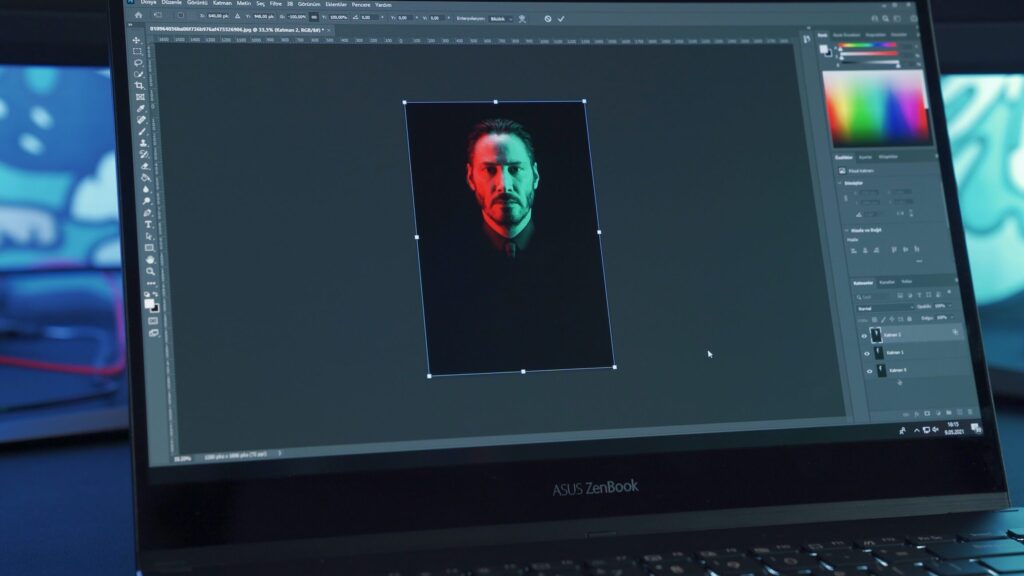Click the foreground color swatch in toolbox
The height and width of the screenshot is (576, 1024).
(149, 304)
